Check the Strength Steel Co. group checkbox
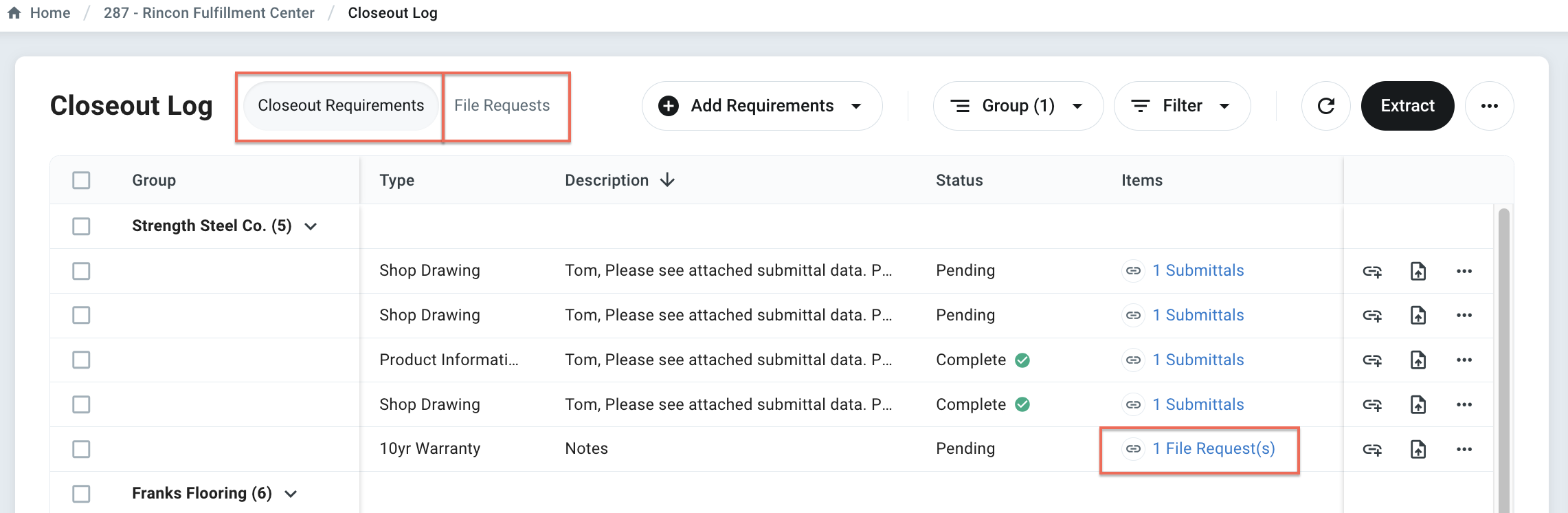Viewport: 1568px width, 513px height. 81,226
